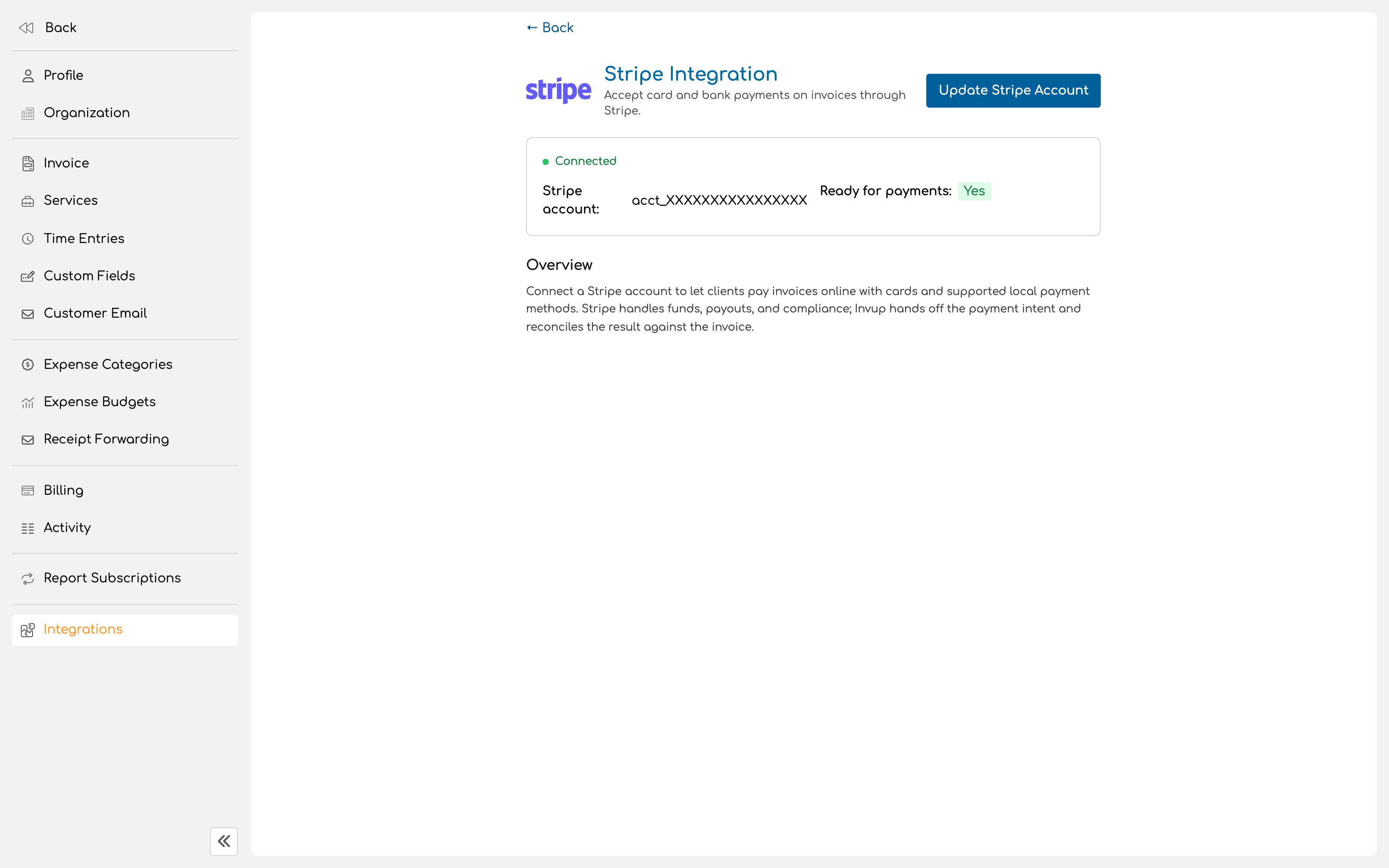This screenshot has height=868, width=1389.
Task: Click the Stripe account label
Action: tap(571, 200)
